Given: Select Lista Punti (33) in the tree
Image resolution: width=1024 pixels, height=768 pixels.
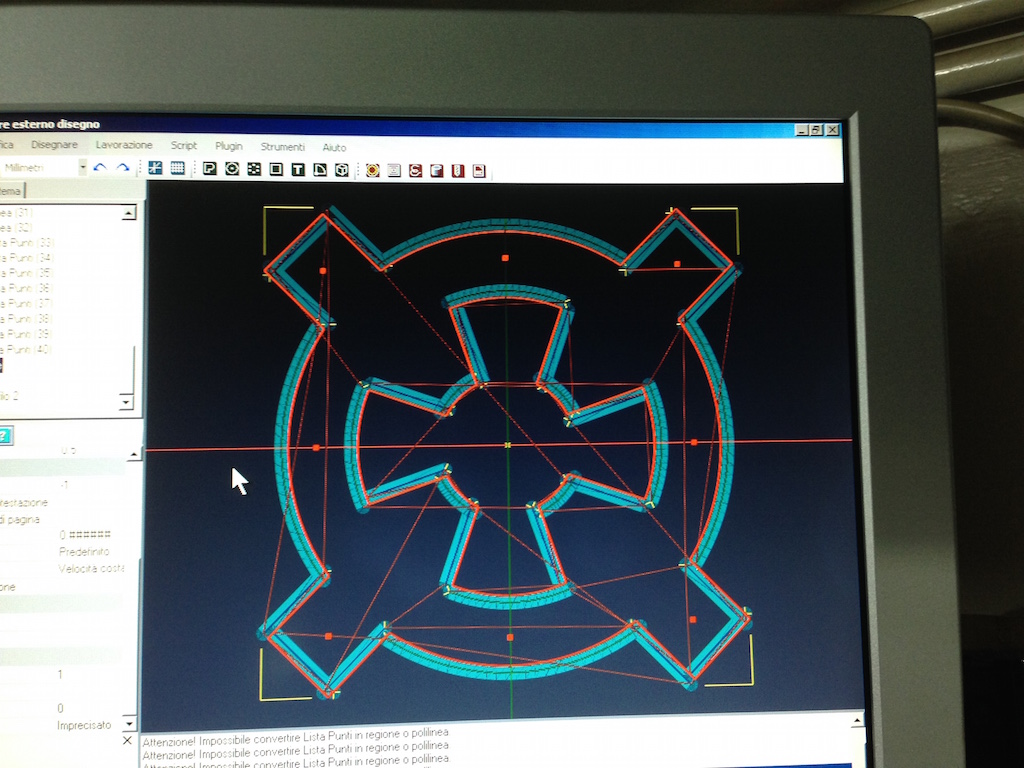Looking at the screenshot, I should (27, 243).
